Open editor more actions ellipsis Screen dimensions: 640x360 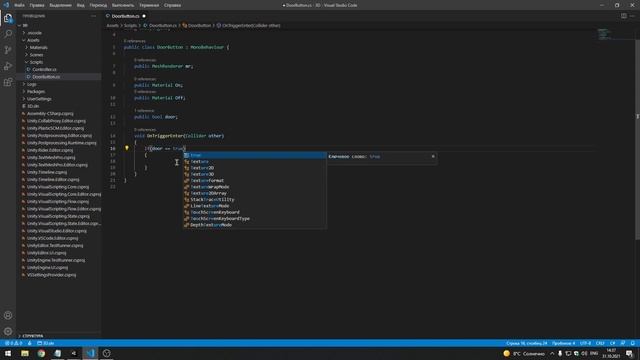click(632, 16)
